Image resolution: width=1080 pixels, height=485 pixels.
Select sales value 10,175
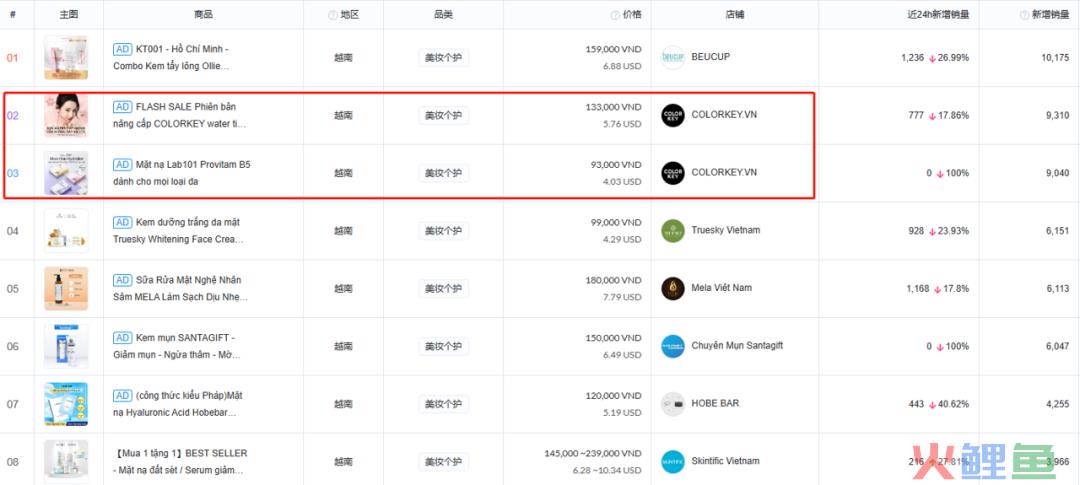(1055, 58)
